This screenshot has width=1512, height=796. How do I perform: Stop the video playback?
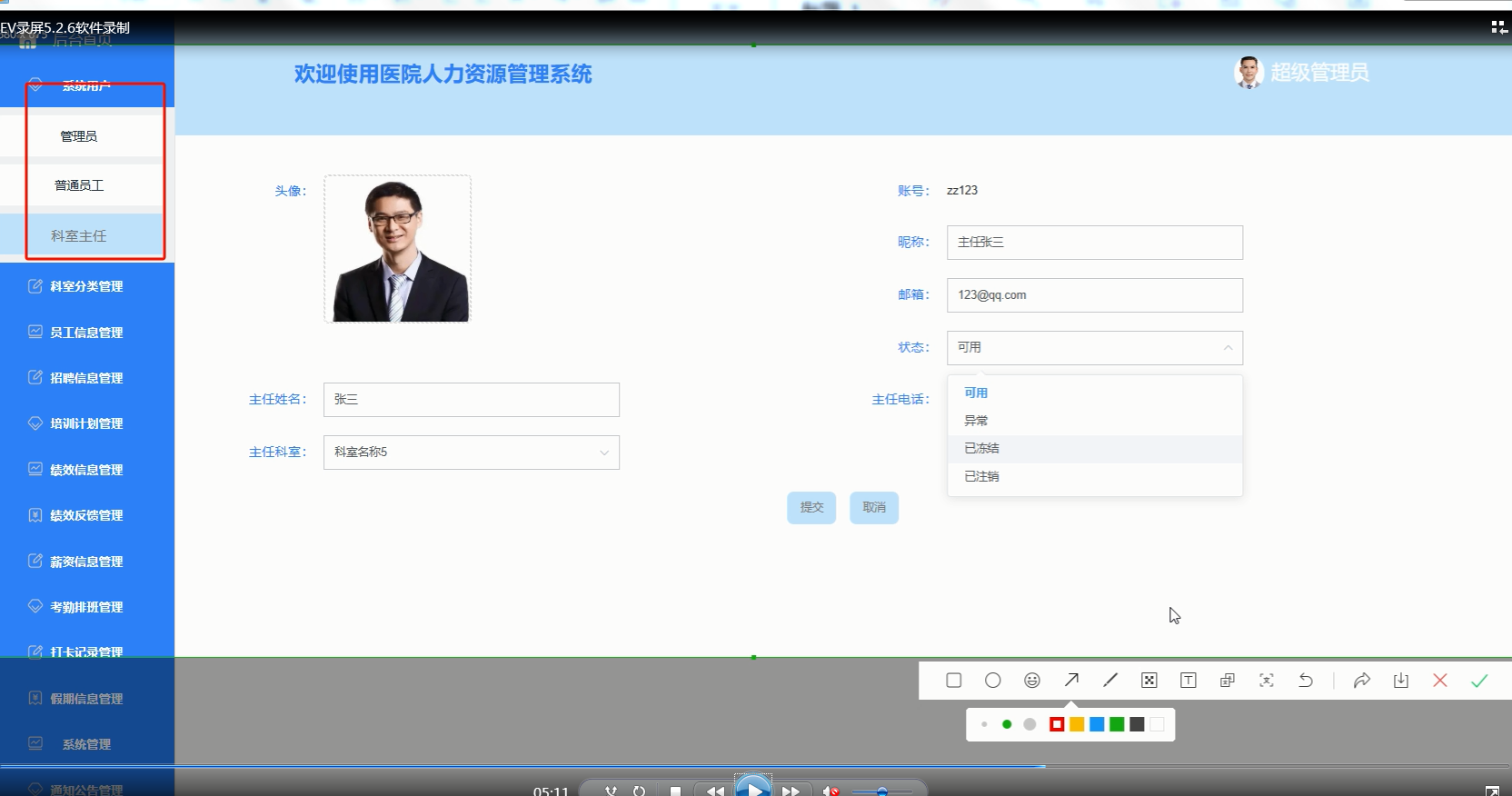point(675,791)
